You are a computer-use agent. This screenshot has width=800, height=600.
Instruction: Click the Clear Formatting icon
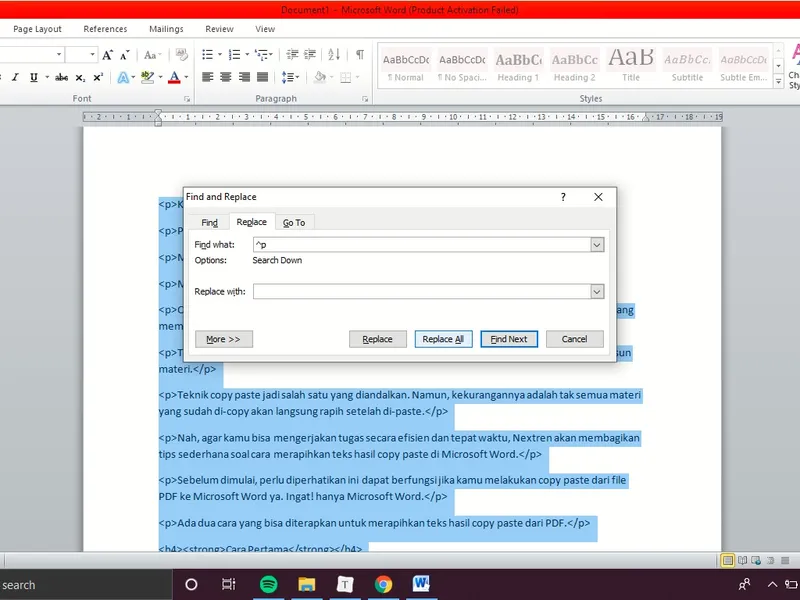tap(182, 54)
